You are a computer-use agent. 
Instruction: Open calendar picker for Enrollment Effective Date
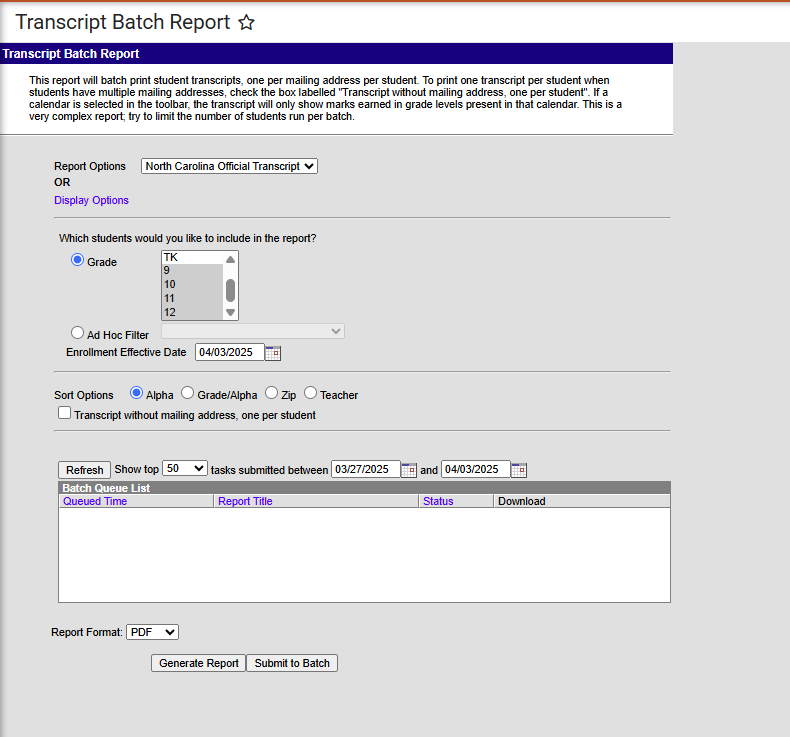(x=273, y=353)
